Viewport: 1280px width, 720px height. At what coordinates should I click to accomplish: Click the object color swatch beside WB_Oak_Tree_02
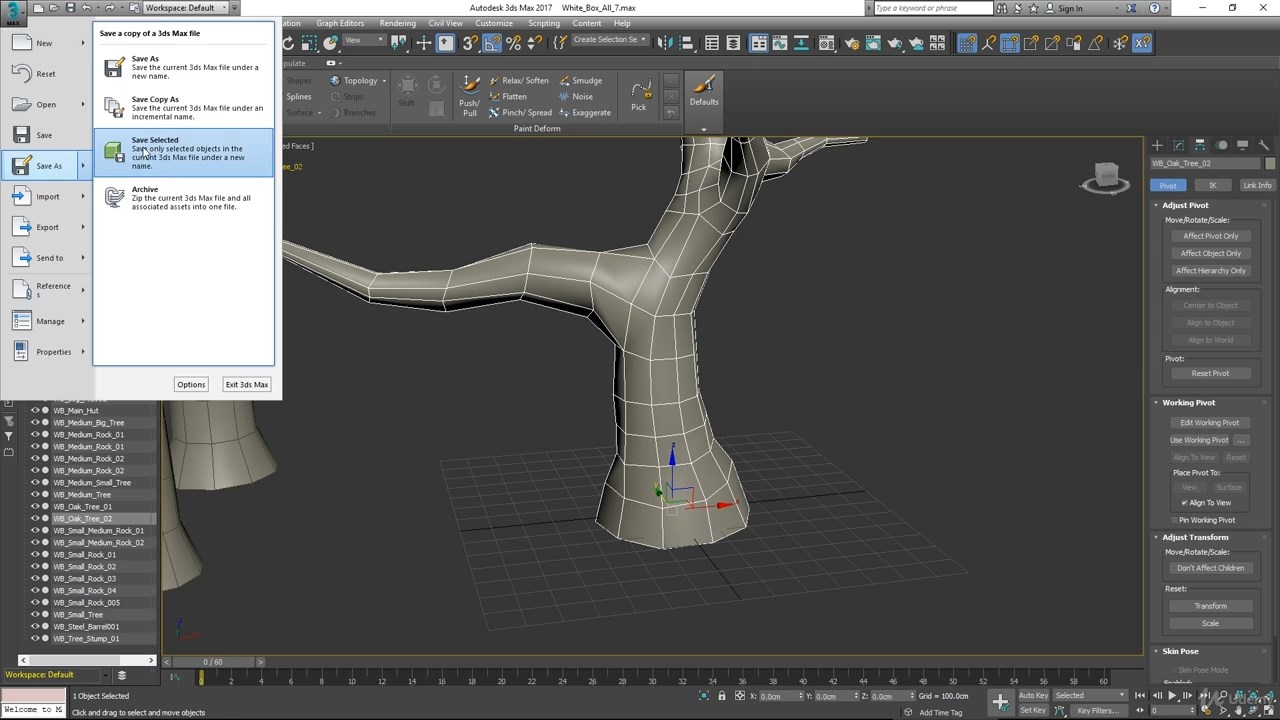point(1270,163)
